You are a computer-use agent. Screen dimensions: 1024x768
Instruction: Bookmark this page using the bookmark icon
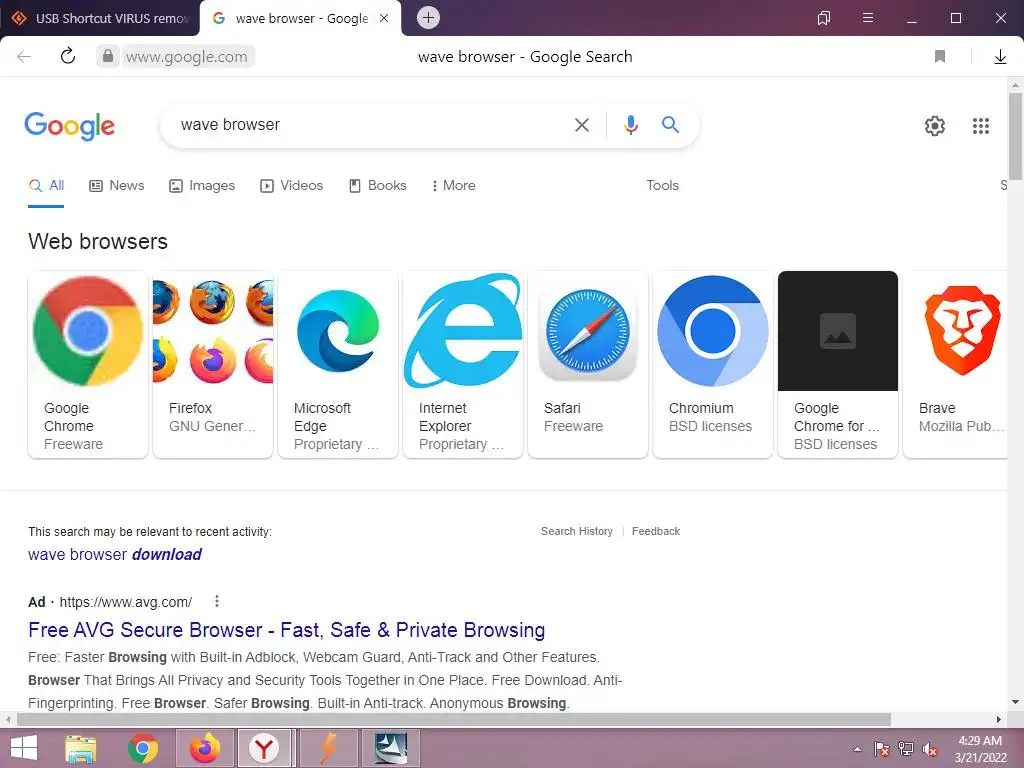click(x=940, y=57)
